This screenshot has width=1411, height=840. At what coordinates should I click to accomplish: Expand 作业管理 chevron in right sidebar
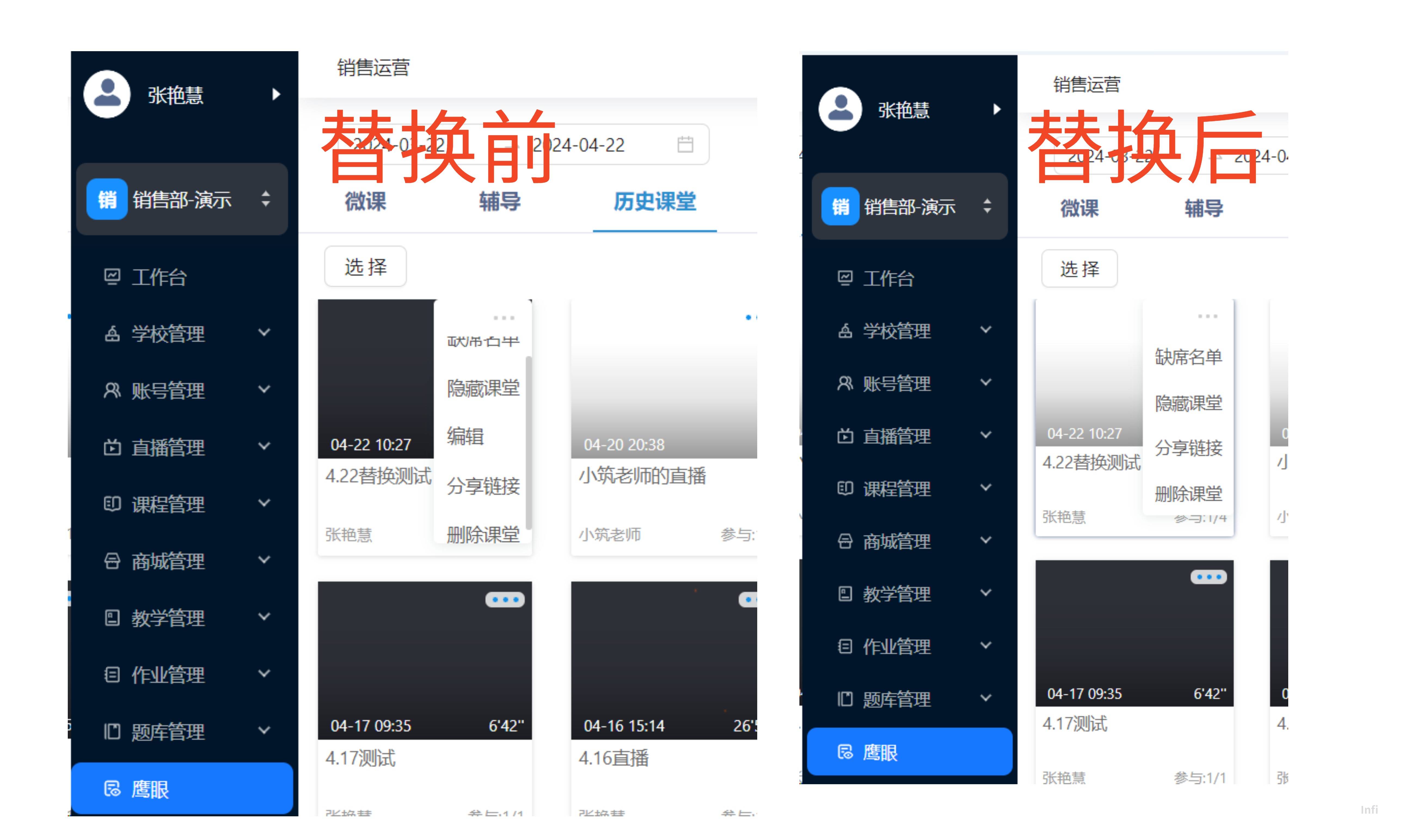click(985, 645)
